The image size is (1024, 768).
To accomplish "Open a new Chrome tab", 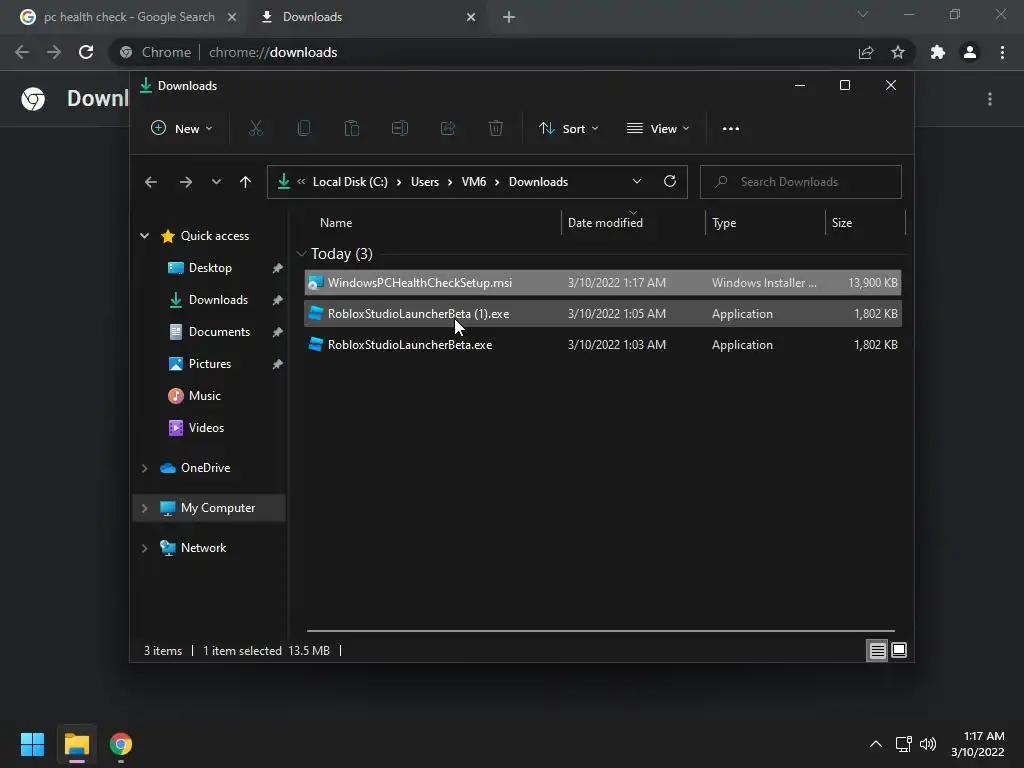I will [x=509, y=17].
